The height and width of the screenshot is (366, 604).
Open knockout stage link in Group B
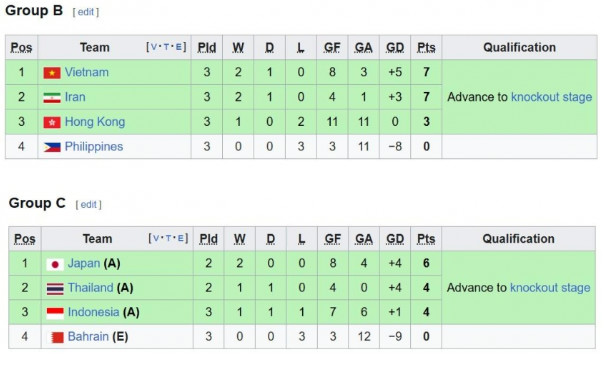tap(551, 97)
